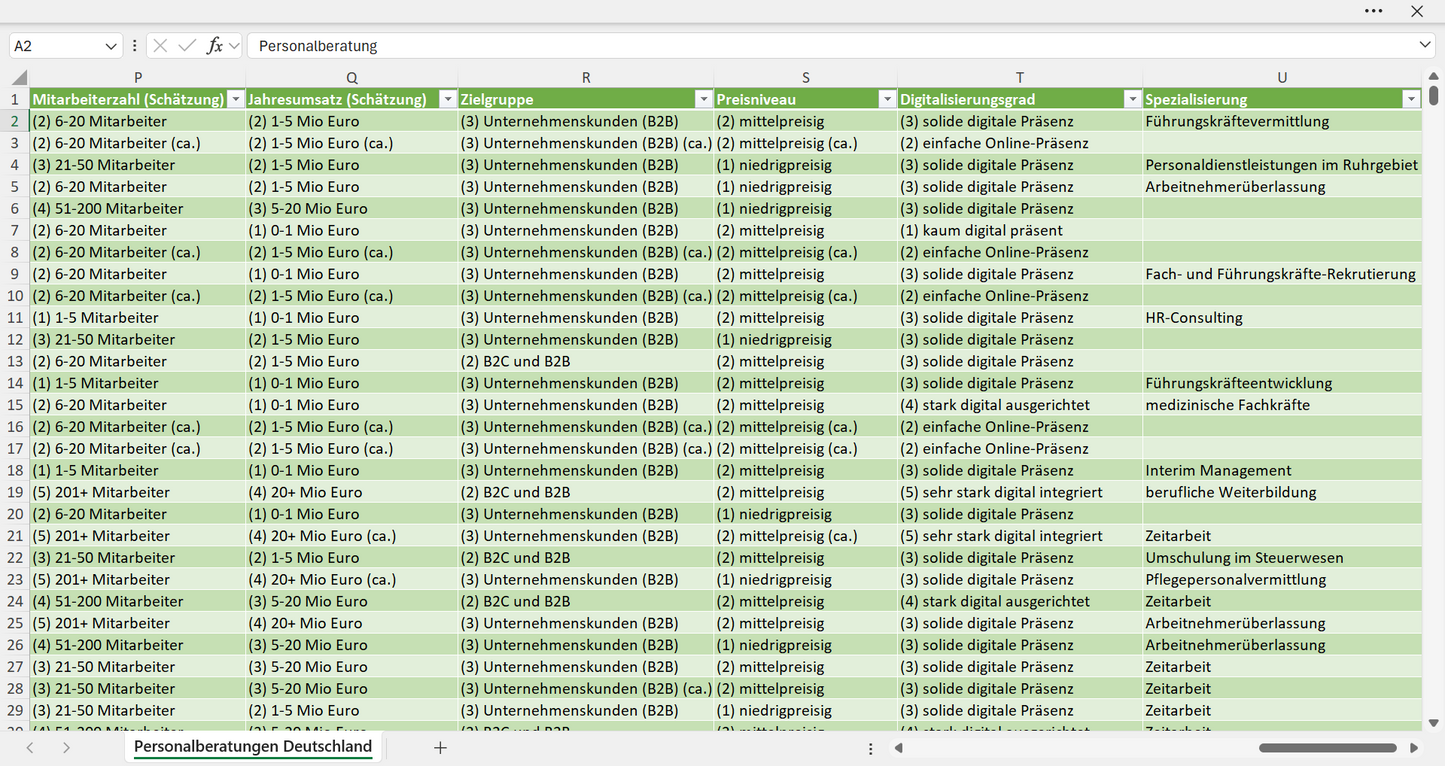Click the vertical scroll down arrow

pos(1434,722)
